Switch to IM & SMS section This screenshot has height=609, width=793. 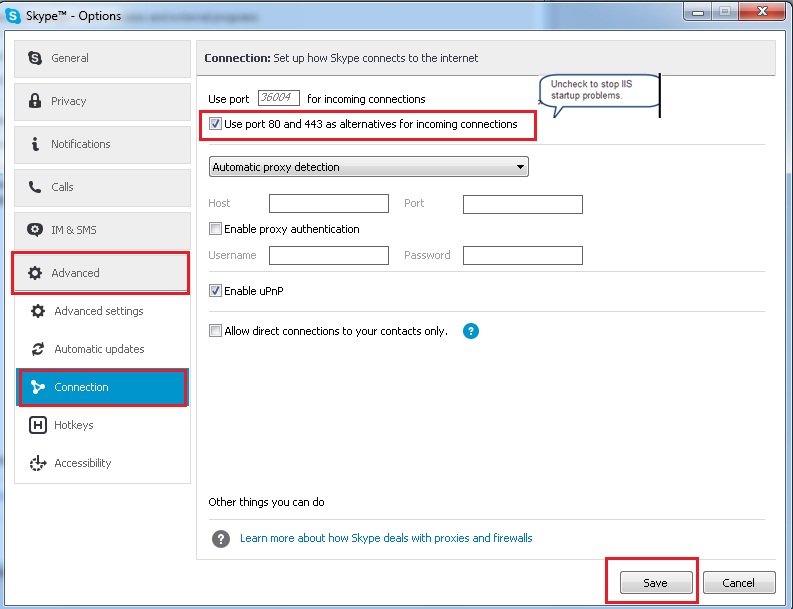tap(103, 231)
